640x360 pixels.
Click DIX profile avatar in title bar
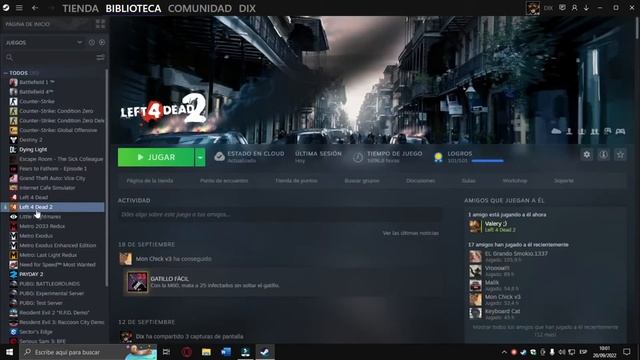point(533,8)
